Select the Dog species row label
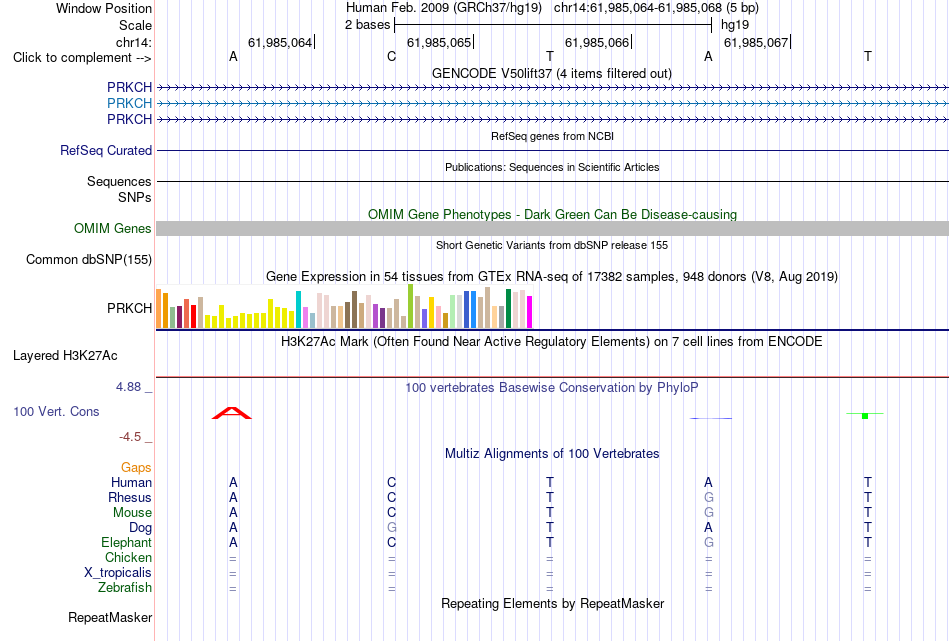 click(140, 528)
